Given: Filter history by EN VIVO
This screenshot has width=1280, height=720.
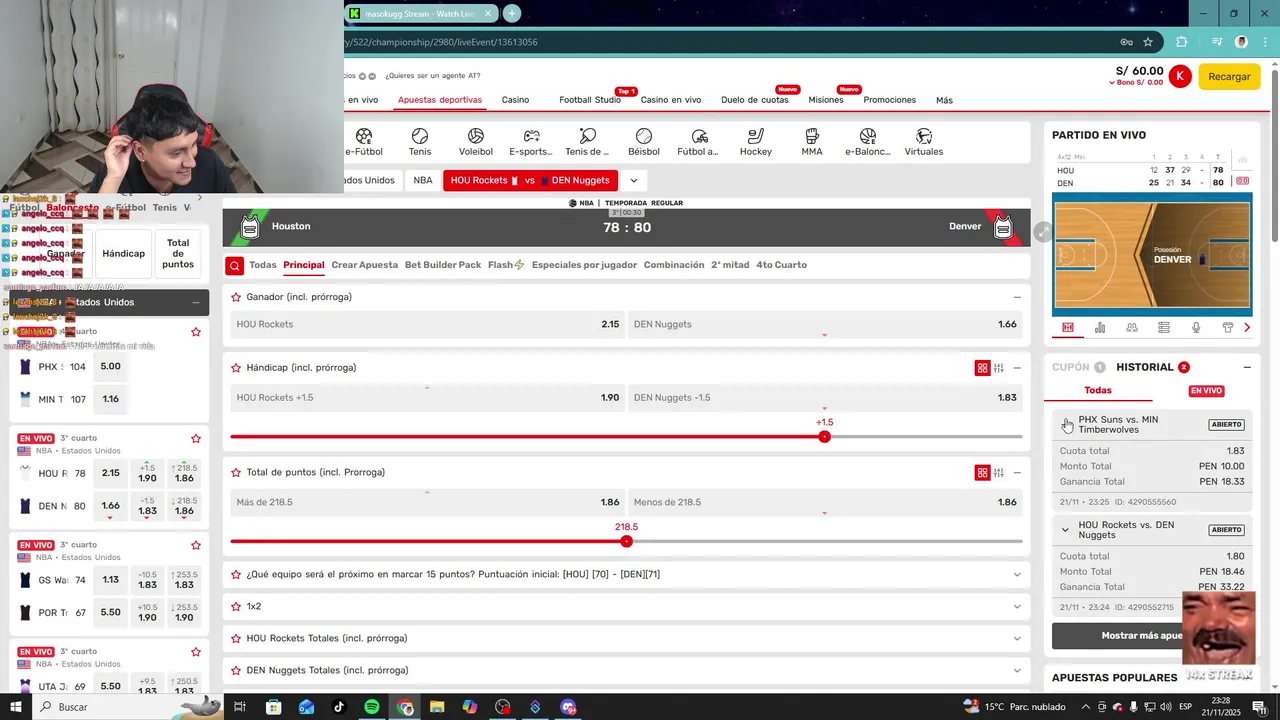Looking at the screenshot, I should point(1206,391).
